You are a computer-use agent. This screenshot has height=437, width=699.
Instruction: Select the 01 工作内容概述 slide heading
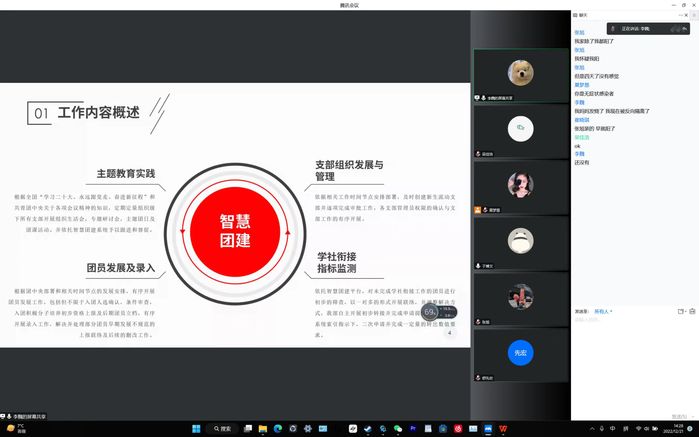click(x=87, y=114)
